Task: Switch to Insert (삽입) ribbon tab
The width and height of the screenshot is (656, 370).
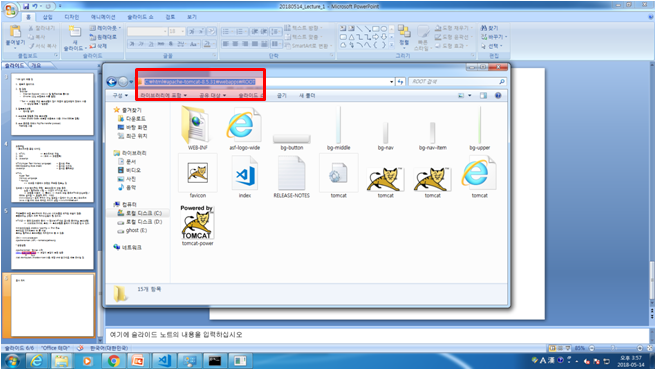Action: point(48,17)
